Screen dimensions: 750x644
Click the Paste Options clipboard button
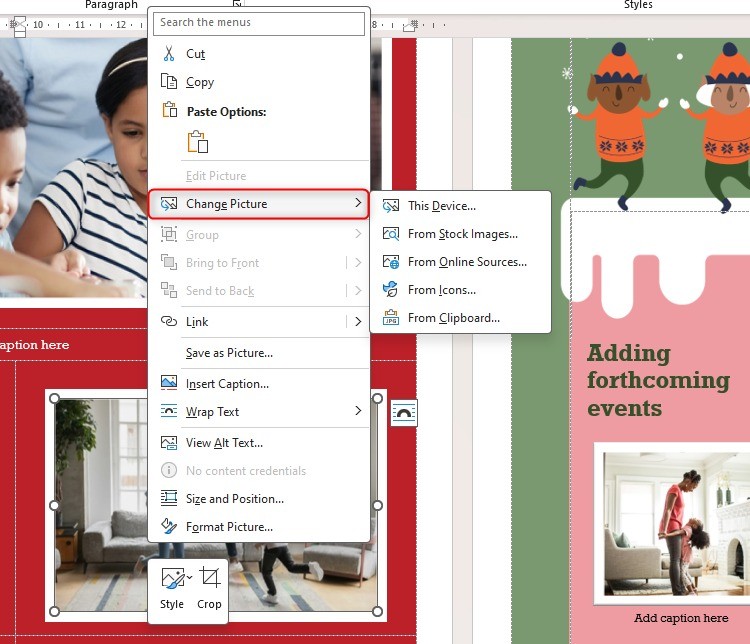(x=198, y=142)
